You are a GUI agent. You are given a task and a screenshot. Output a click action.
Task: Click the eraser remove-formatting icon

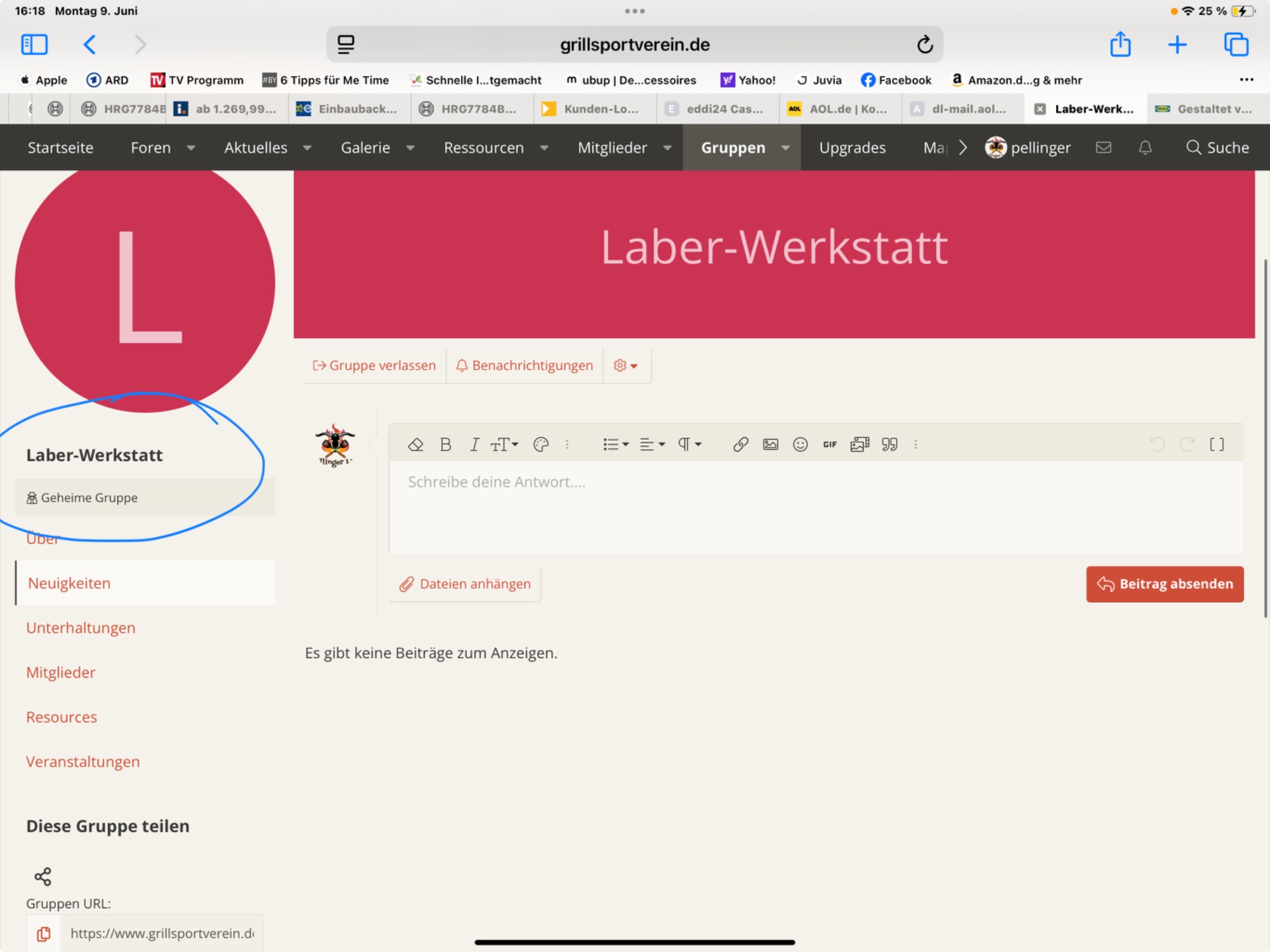pos(415,445)
